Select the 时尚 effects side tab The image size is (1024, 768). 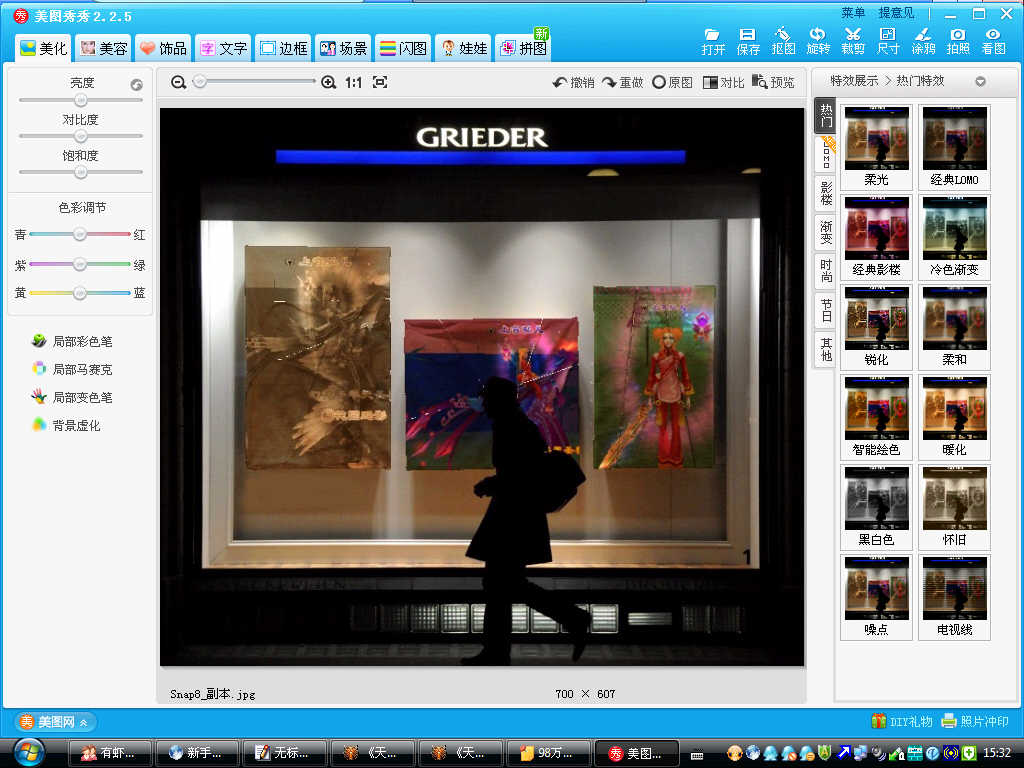click(x=826, y=270)
